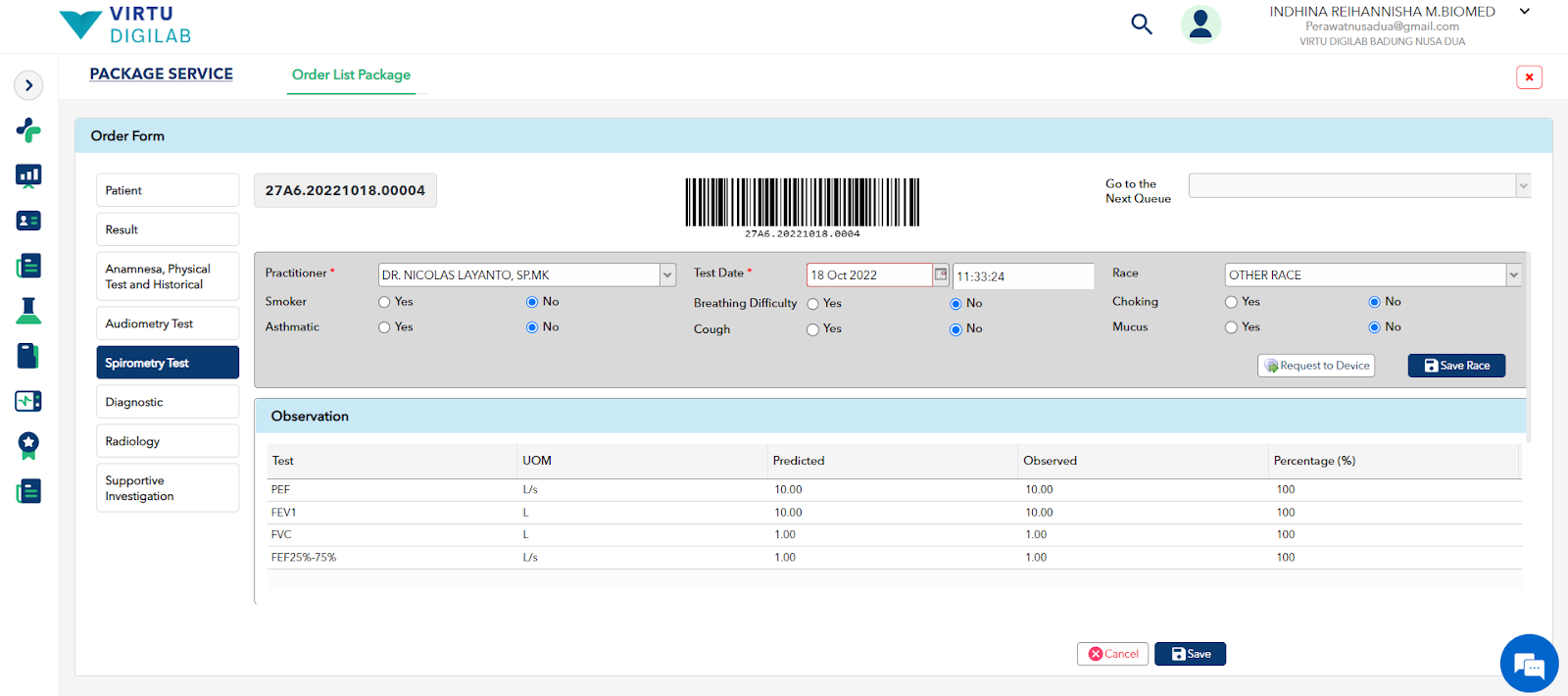Screen dimensions: 1568x696
Task: Click the Observed column header
Action: coord(1144,461)
